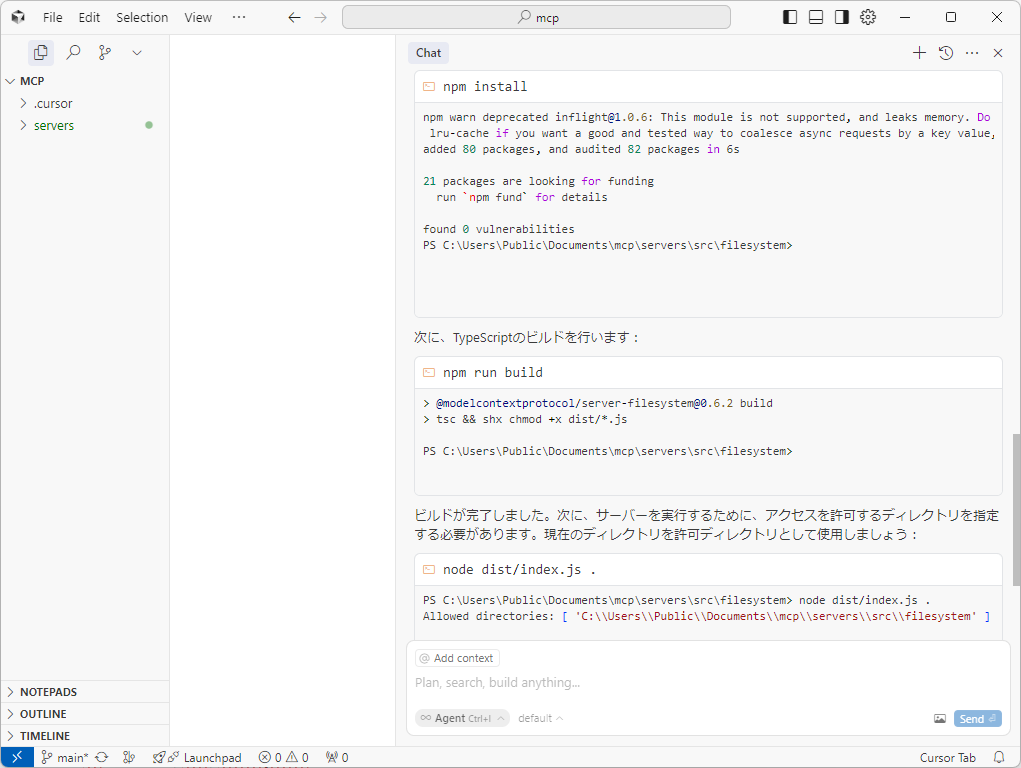Open the Source Control branch icon
The height and width of the screenshot is (768, 1021).
tap(105, 53)
